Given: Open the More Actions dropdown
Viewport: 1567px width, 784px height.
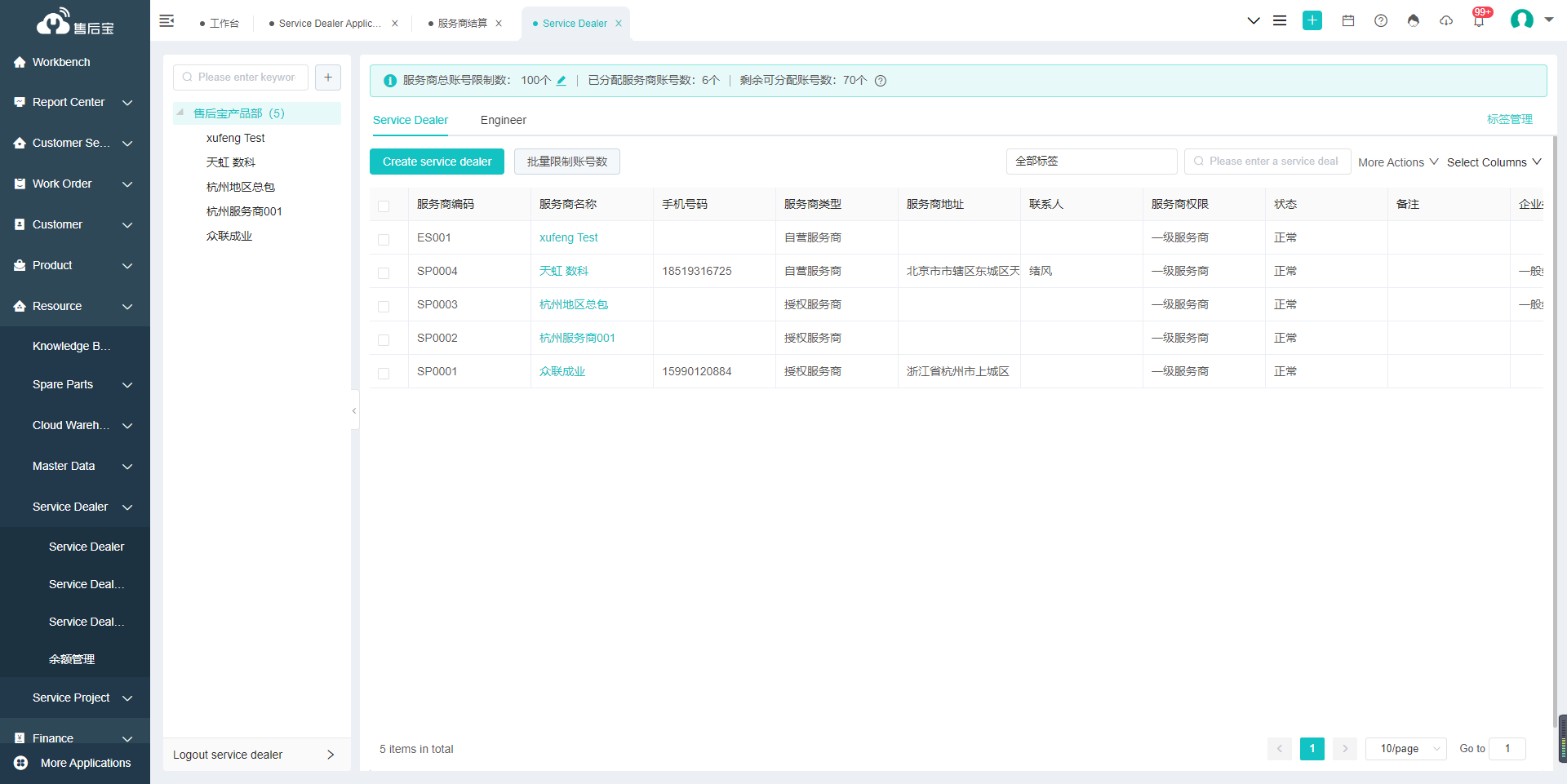Looking at the screenshot, I should 1398,162.
